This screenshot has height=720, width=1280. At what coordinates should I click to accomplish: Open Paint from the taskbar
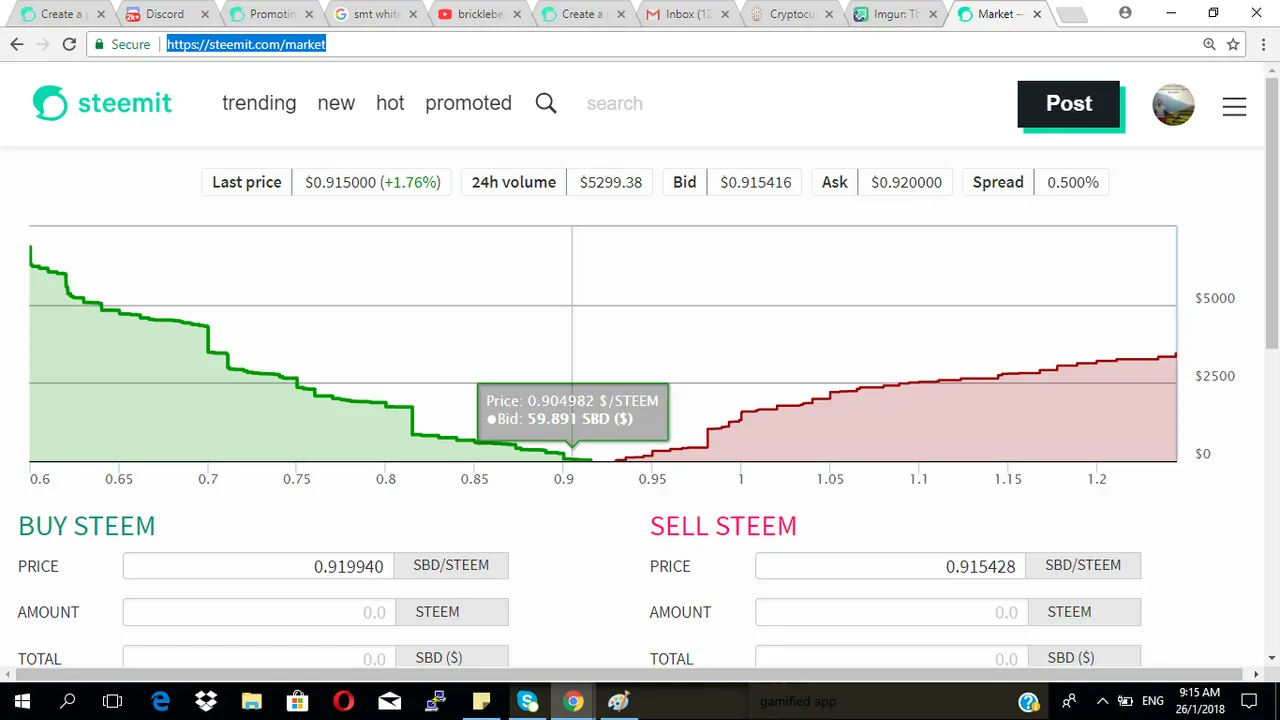[x=619, y=701]
